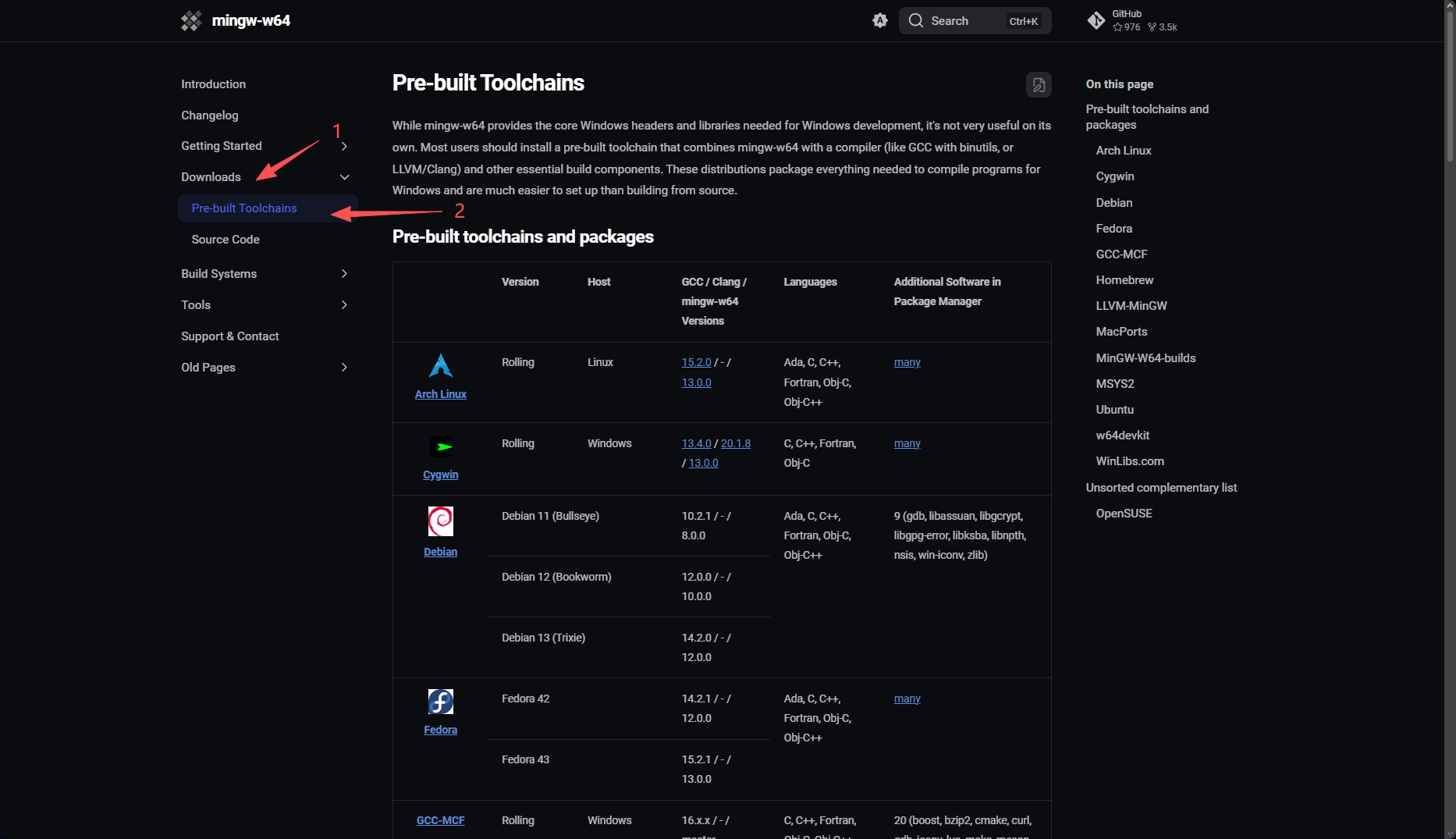
Task: Jump to GCC-MCF in page outline
Action: (1122, 254)
